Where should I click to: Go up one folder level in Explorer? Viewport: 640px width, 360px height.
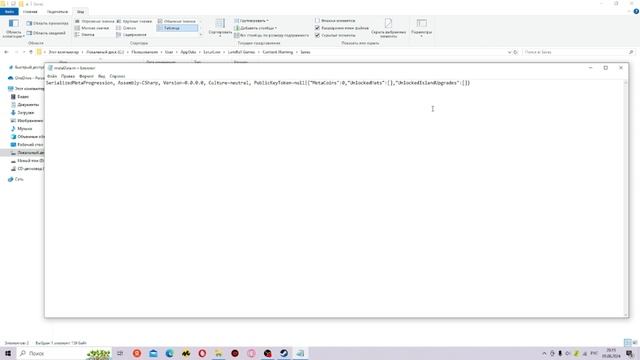[x=31, y=52]
